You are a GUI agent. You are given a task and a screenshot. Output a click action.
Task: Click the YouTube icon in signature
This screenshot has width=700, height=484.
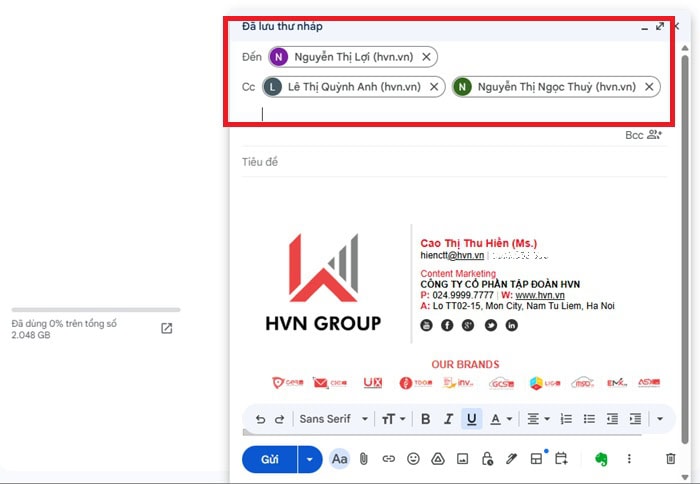(x=426, y=325)
